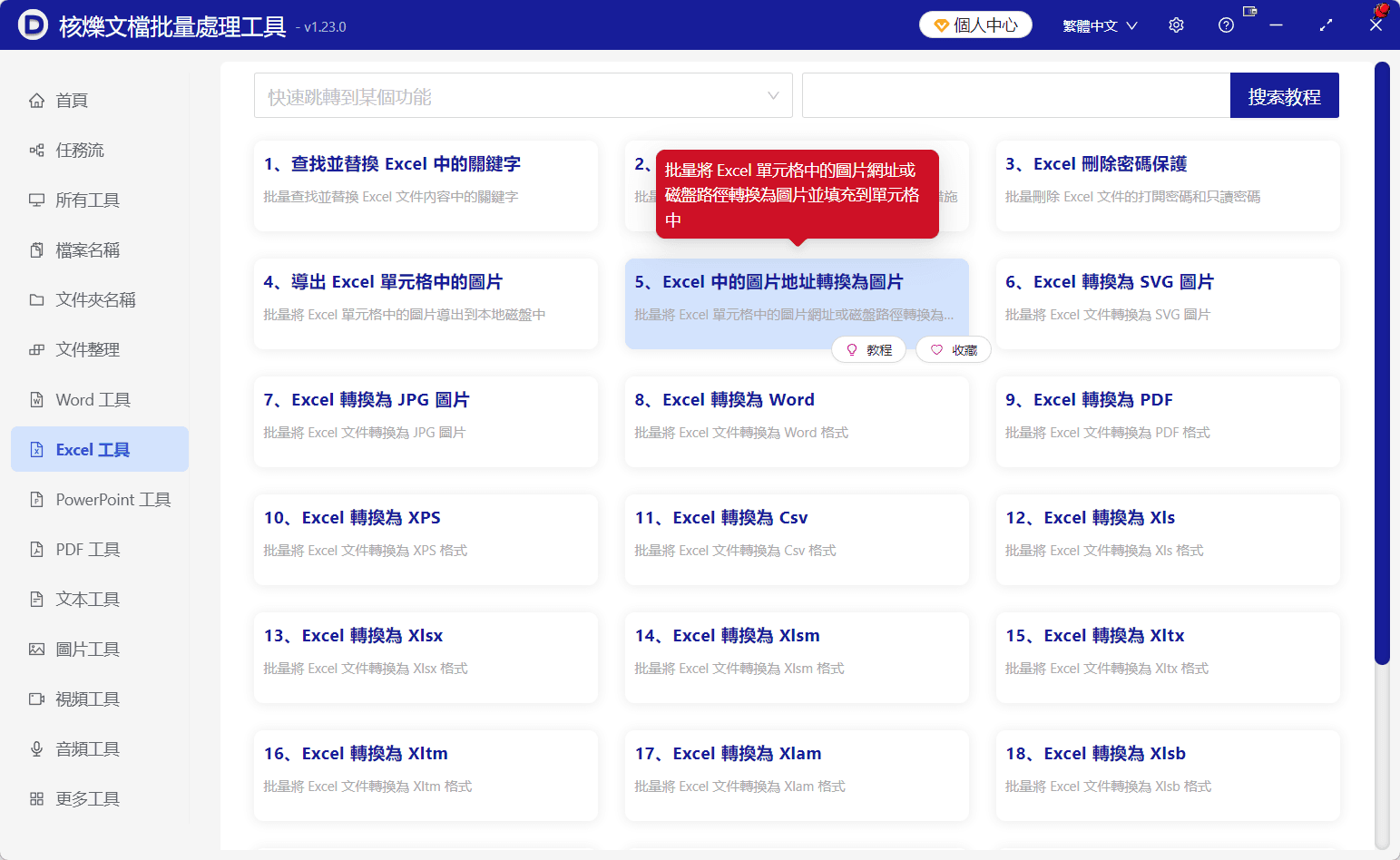1400x860 pixels.
Task: Select 任務流 menu item
Action: pyautogui.click(x=100, y=150)
